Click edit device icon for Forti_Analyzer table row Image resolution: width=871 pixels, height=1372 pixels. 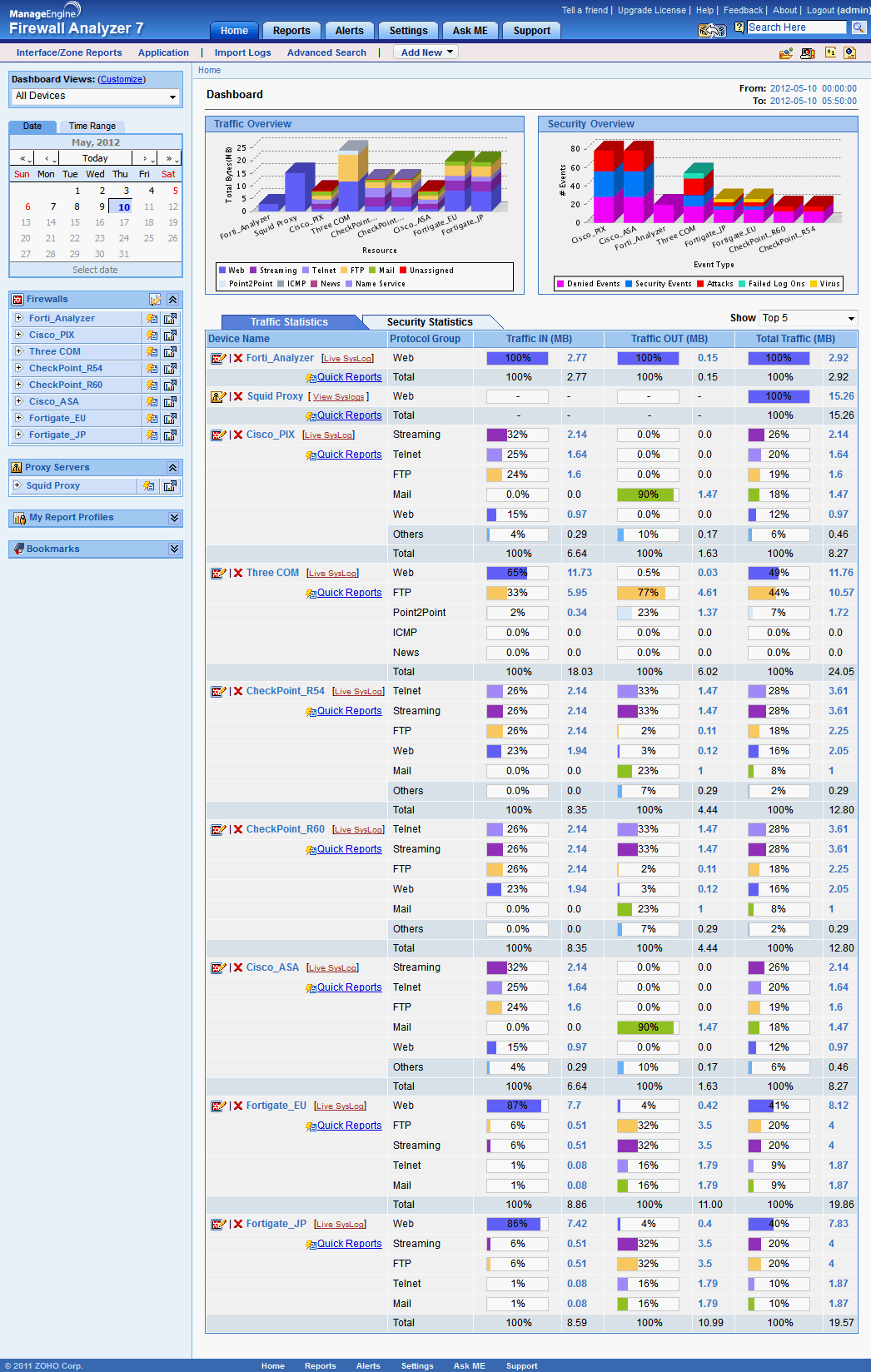pos(218,358)
